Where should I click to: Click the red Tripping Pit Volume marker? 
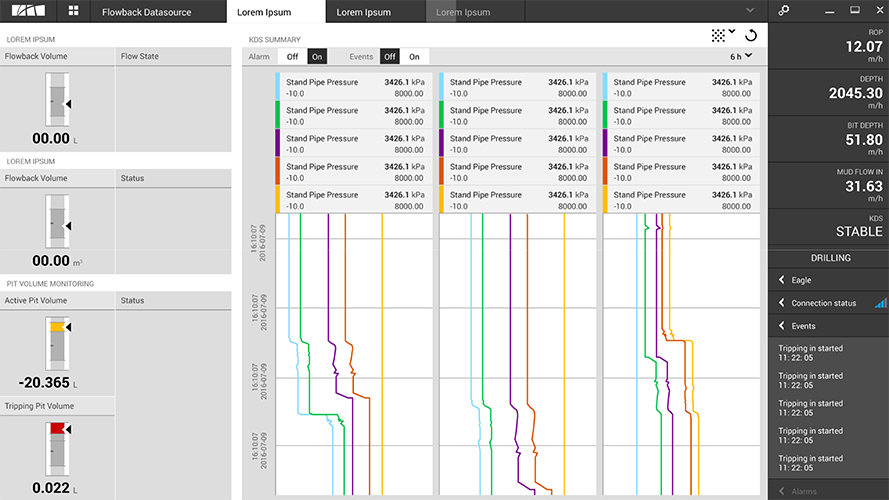(x=57, y=428)
